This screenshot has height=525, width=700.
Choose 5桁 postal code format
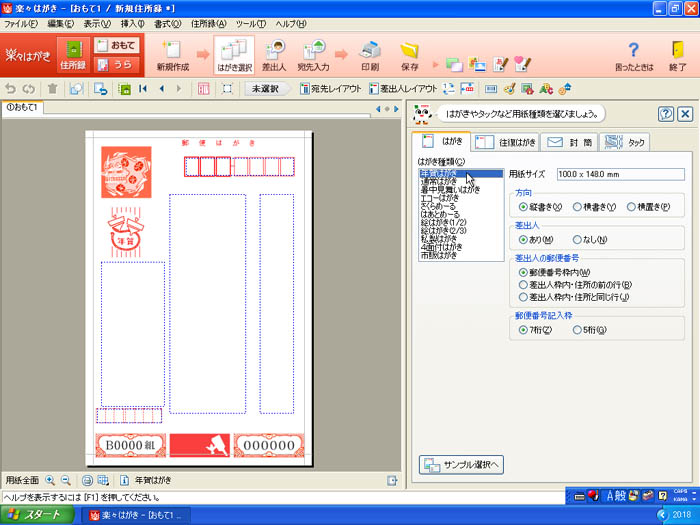[573, 330]
